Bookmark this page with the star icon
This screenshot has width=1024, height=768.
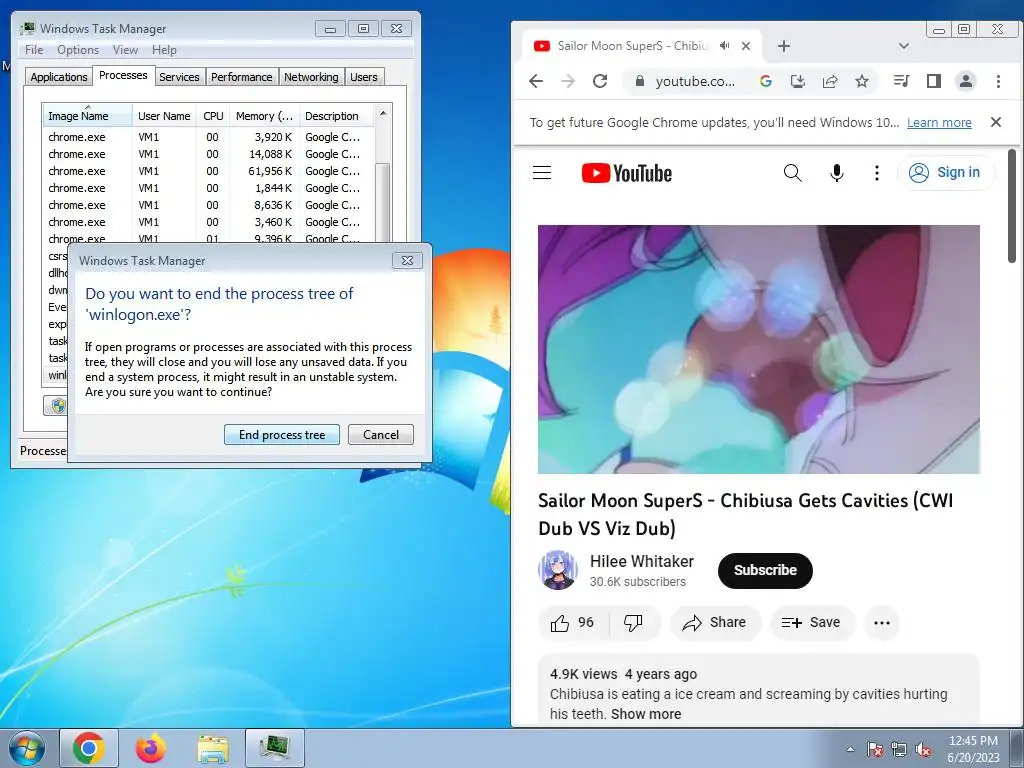[x=862, y=81]
